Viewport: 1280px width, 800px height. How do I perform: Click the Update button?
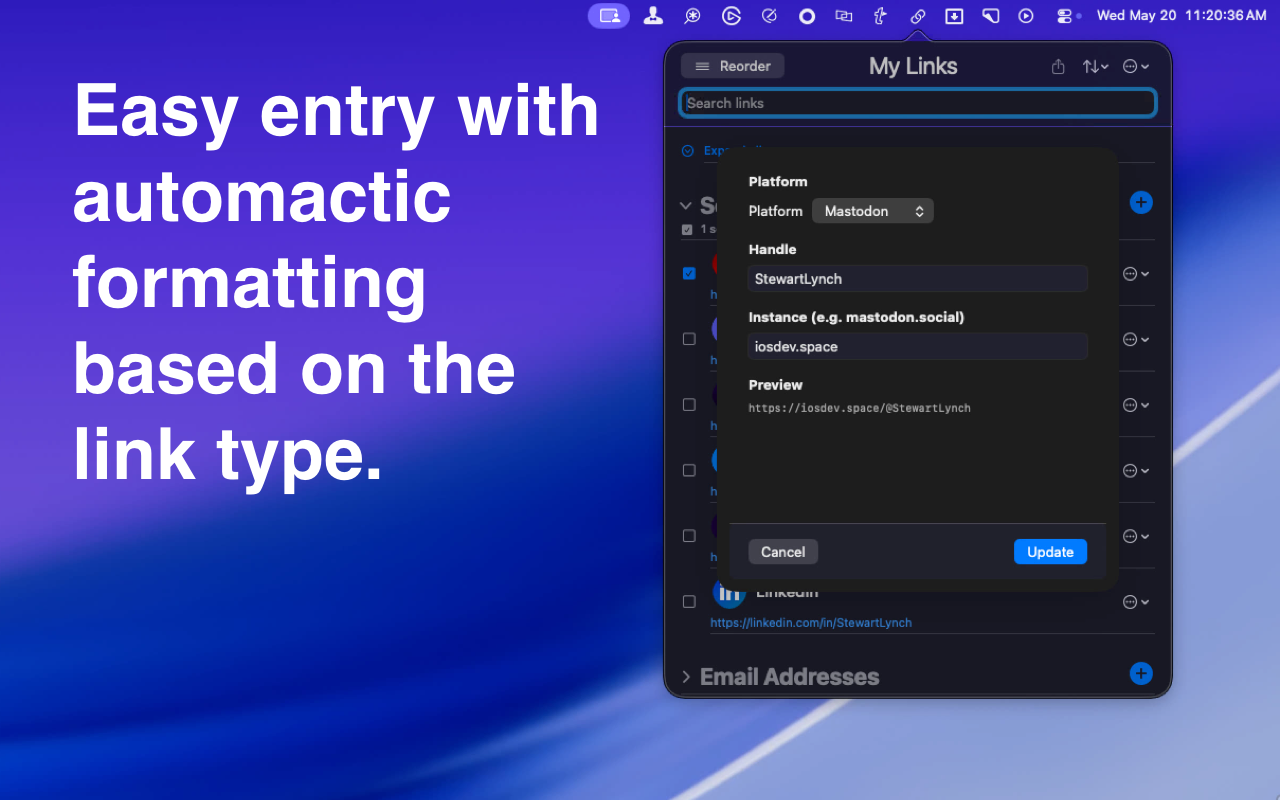(1050, 552)
